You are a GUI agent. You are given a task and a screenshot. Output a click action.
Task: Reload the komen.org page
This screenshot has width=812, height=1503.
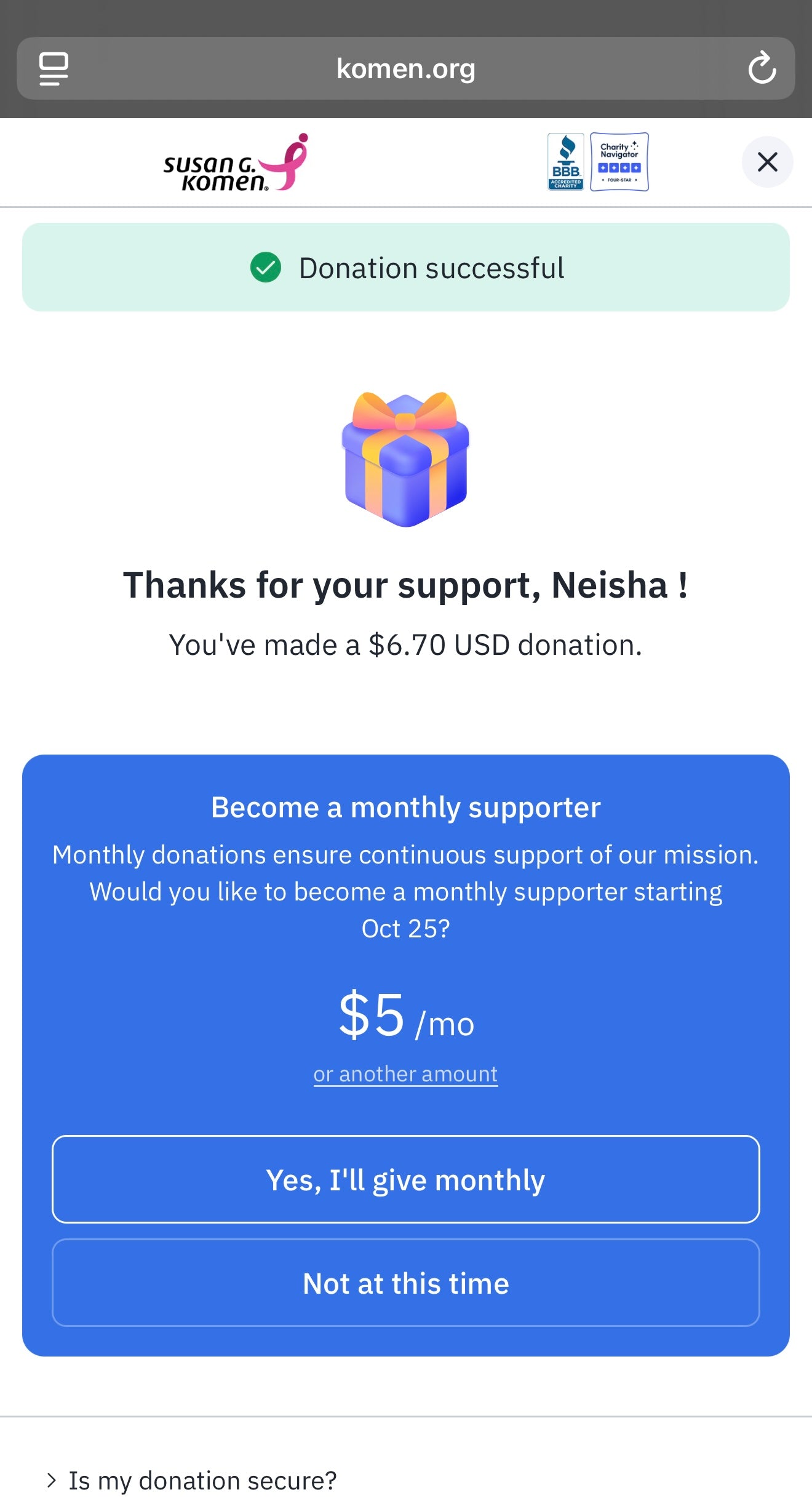(x=762, y=68)
